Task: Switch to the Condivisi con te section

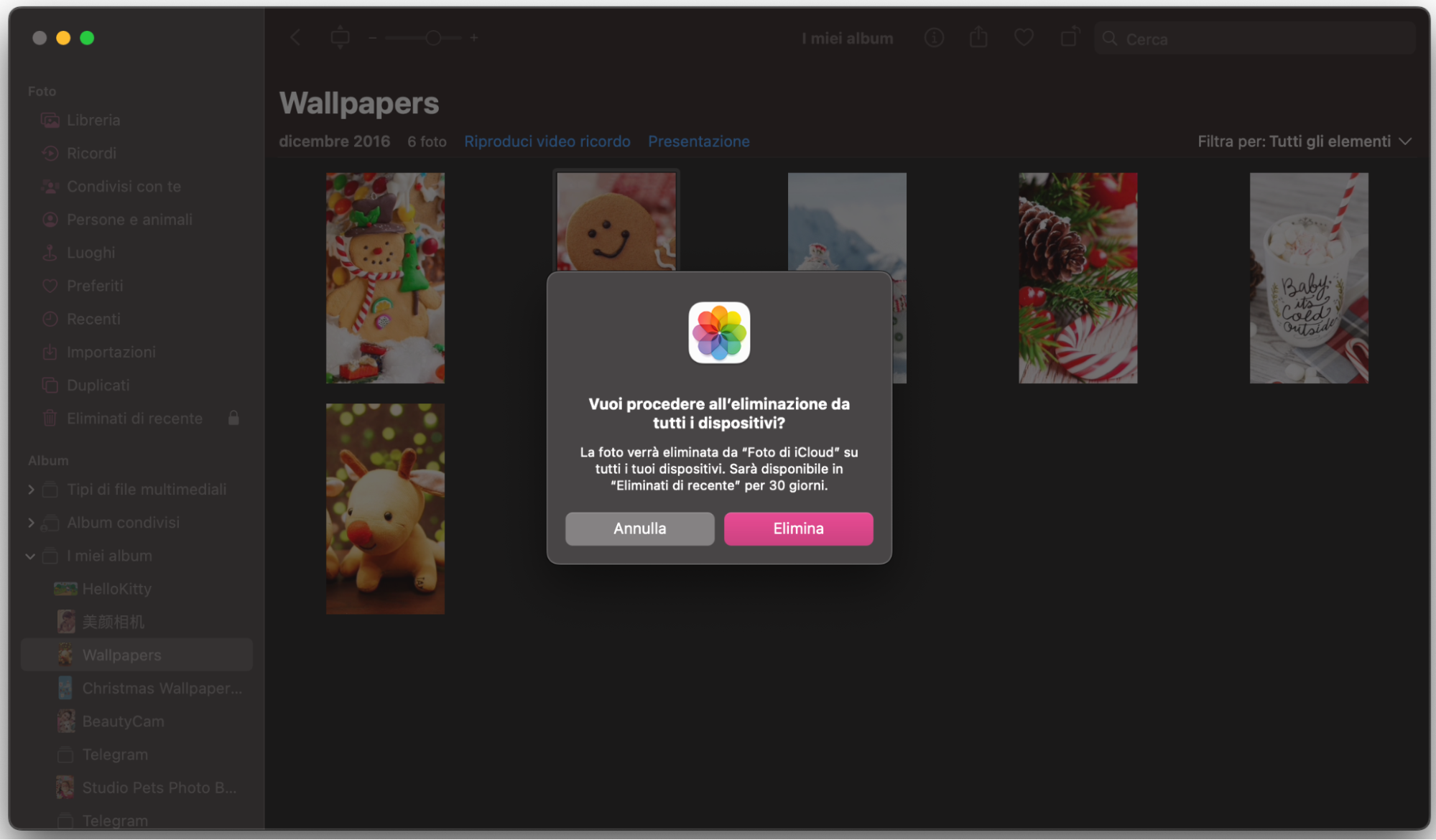Action: pos(124,186)
